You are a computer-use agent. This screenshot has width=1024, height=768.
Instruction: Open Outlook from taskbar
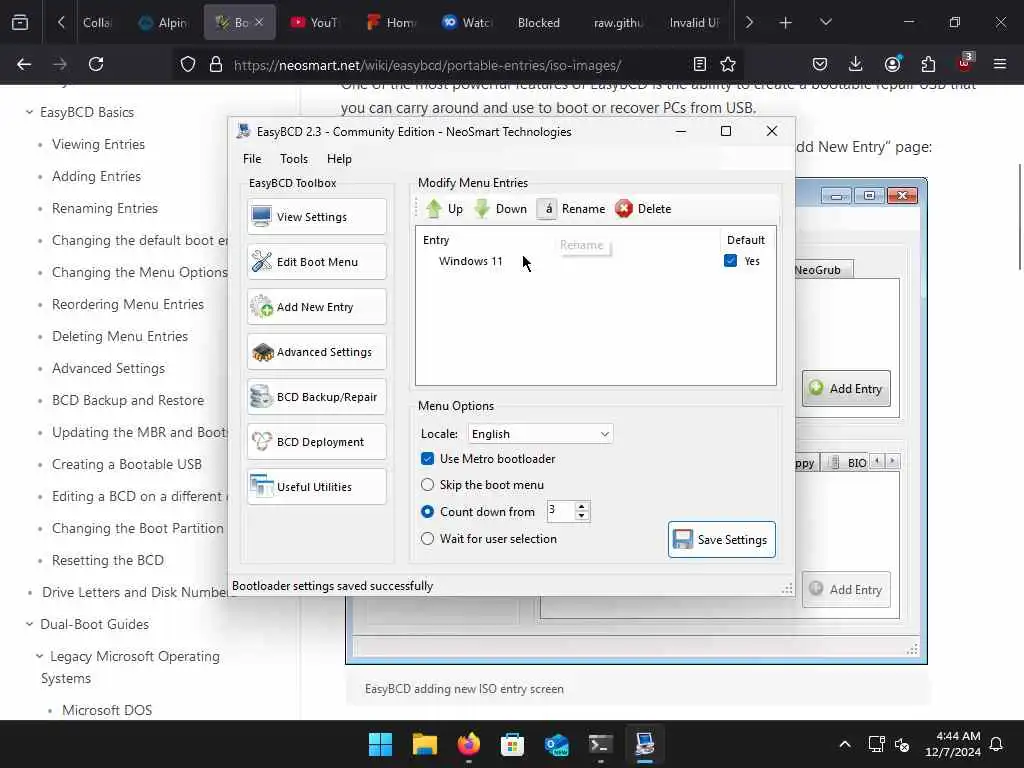point(556,744)
